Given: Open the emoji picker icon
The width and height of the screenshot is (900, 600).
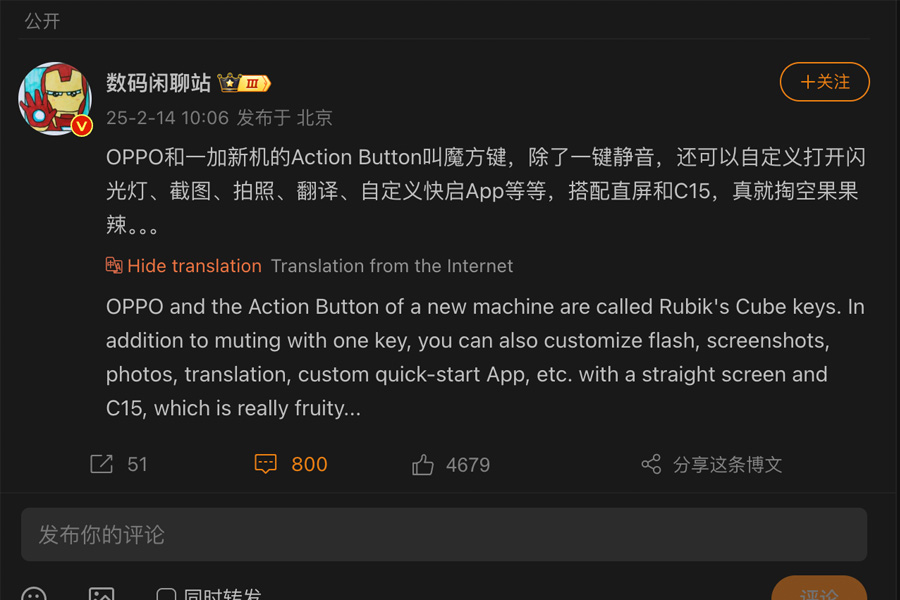Looking at the screenshot, I should 32,594.
